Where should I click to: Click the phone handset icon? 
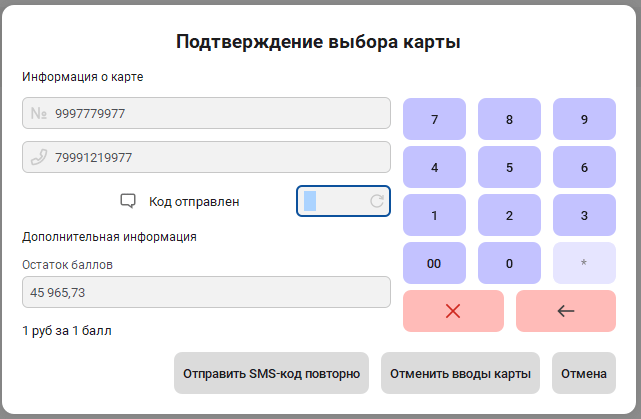[39, 157]
